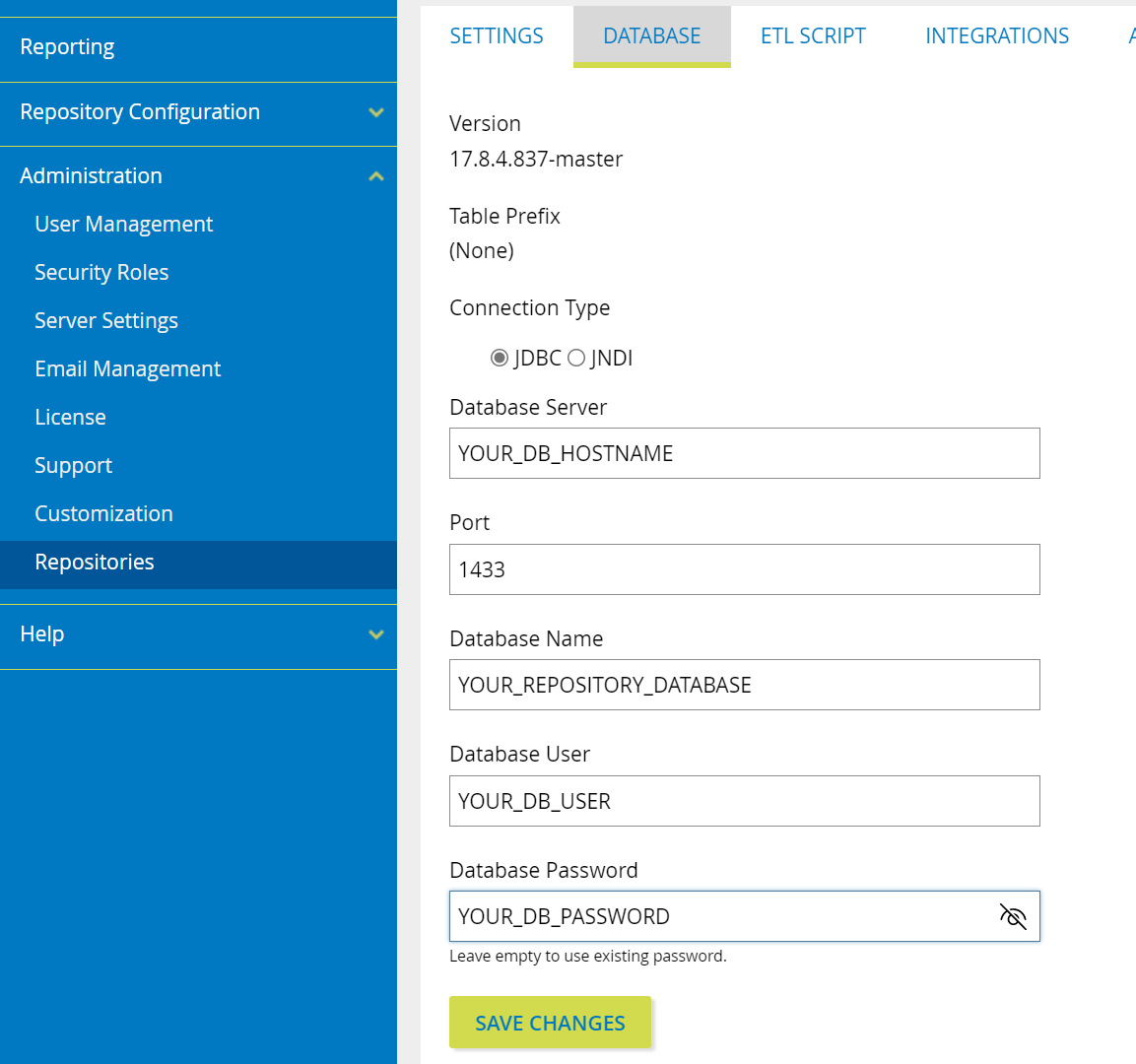Screen dimensions: 1136x1064
Task: Open the ETL Script tab
Action: click(813, 36)
